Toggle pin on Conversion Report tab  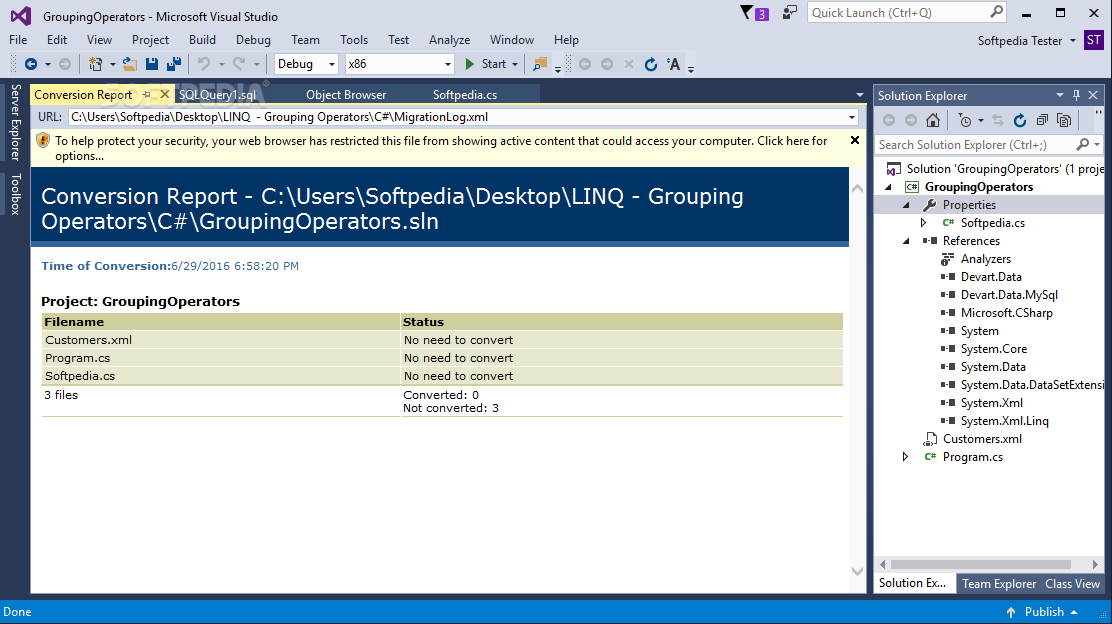click(146, 94)
